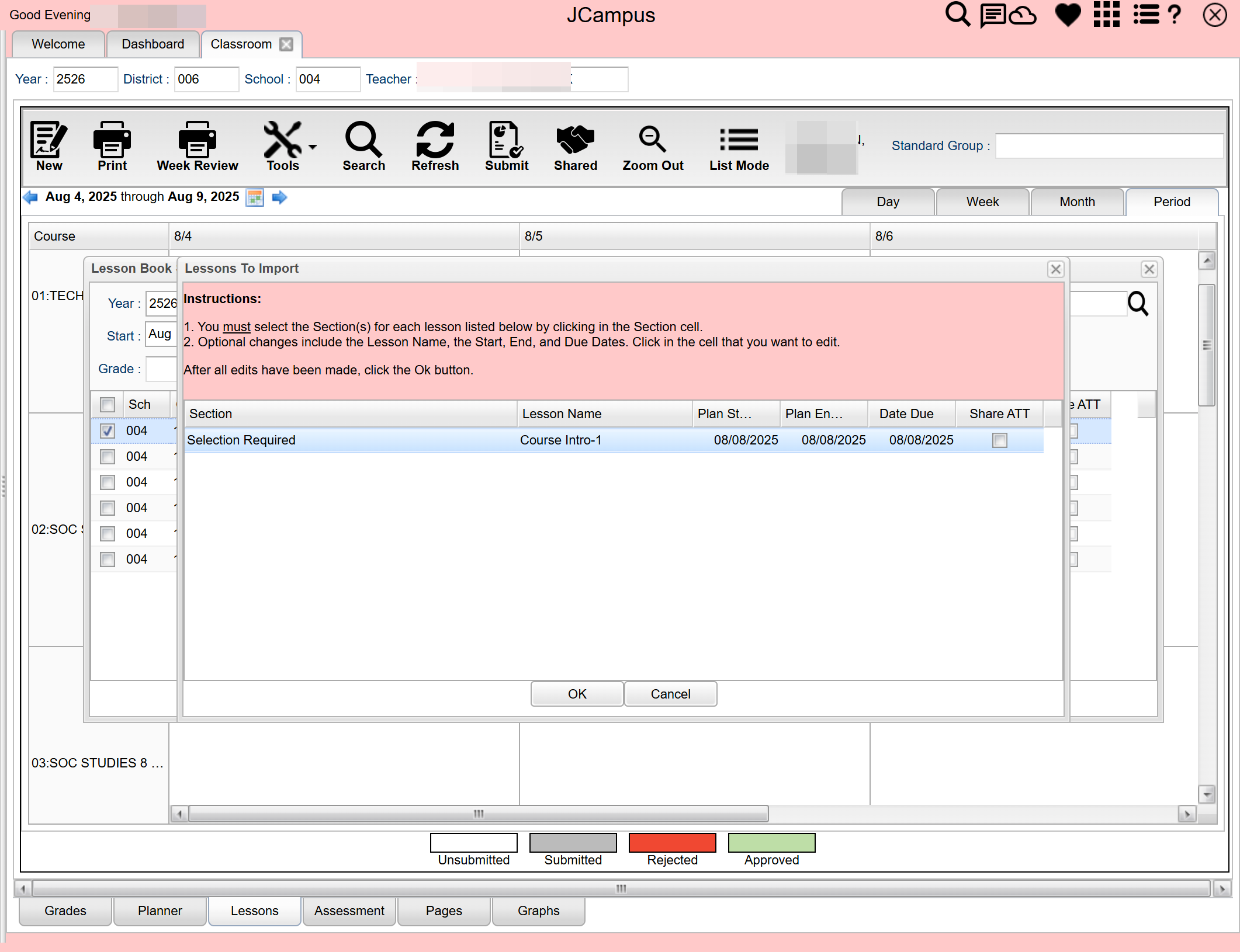Open the calendar date picker icon
The height and width of the screenshot is (952, 1240).
(x=255, y=197)
